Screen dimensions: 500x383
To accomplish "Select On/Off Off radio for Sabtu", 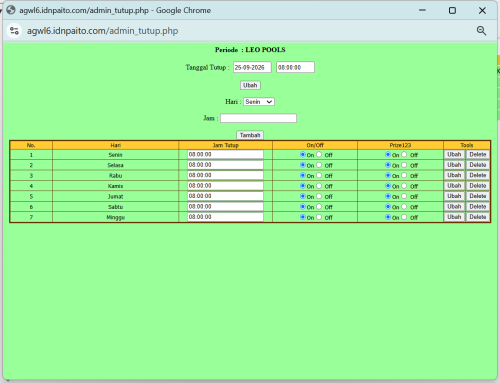I will [319, 206].
